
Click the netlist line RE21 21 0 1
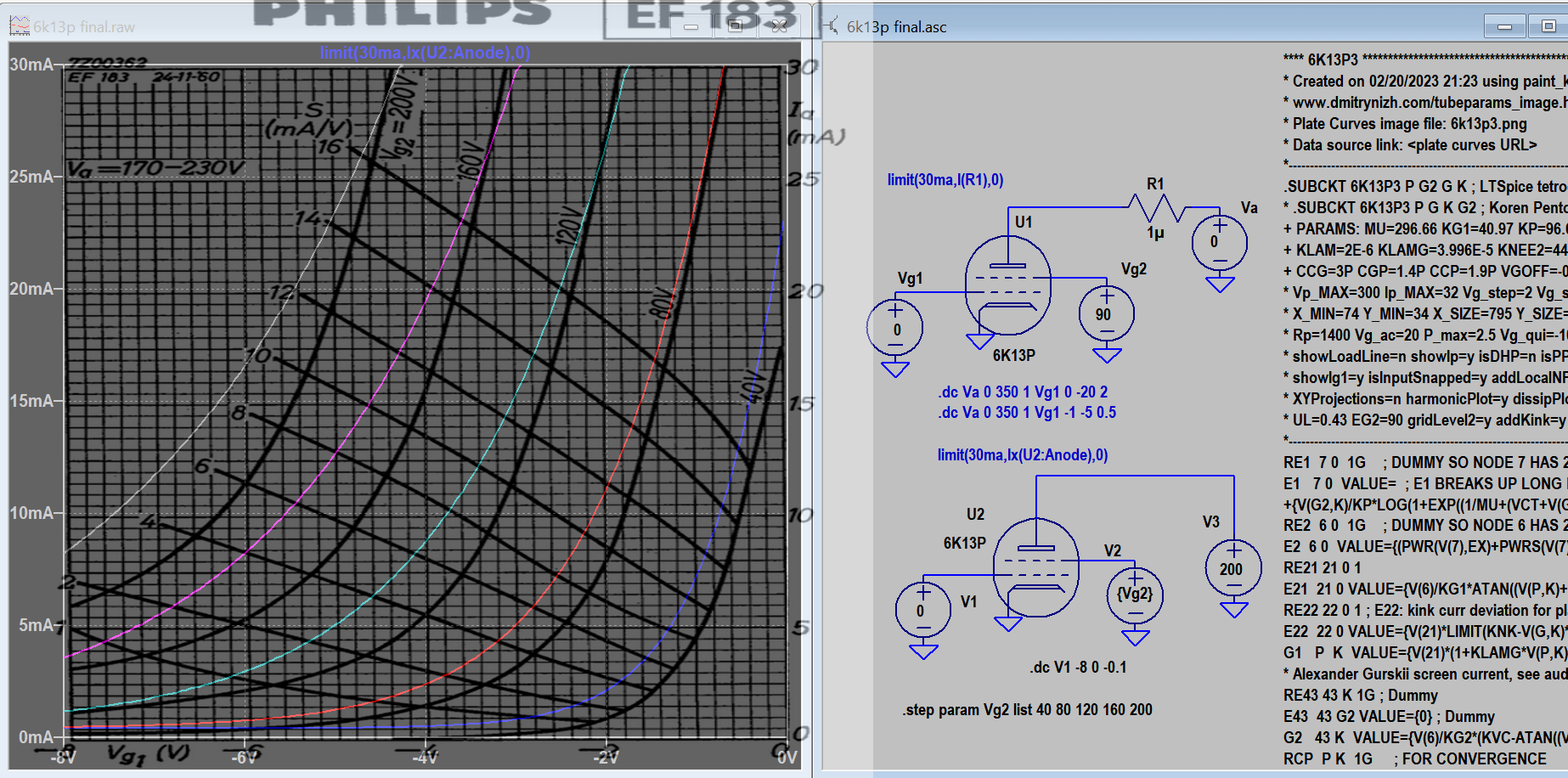tap(1323, 568)
